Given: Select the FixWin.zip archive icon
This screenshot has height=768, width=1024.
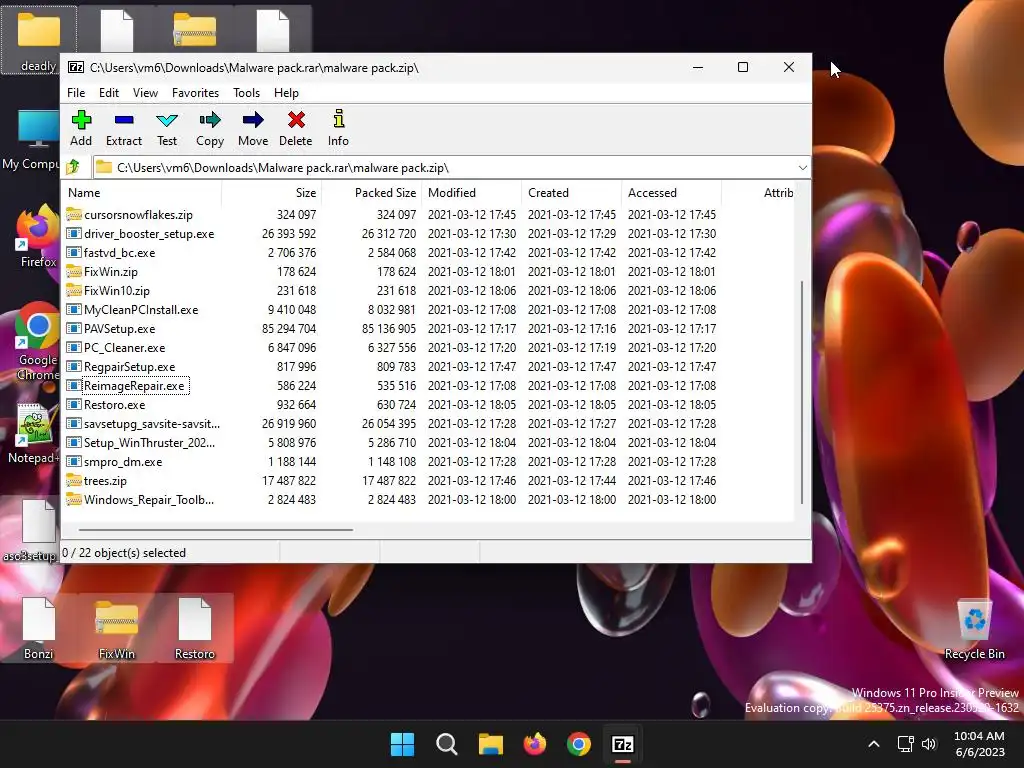Looking at the screenshot, I should pyautogui.click(x=74, y=271).
